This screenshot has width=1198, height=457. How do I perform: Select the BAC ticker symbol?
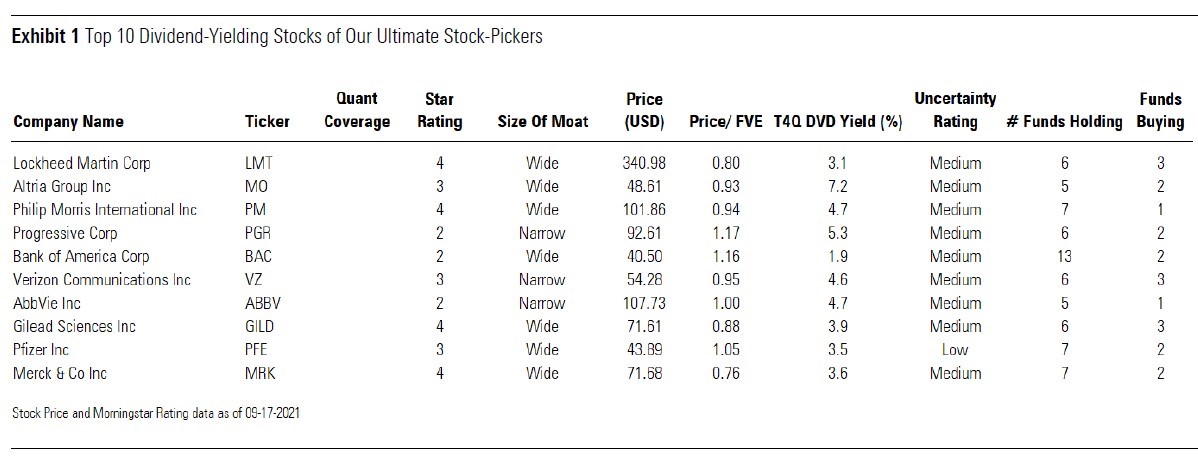click(x=260, y=256)
